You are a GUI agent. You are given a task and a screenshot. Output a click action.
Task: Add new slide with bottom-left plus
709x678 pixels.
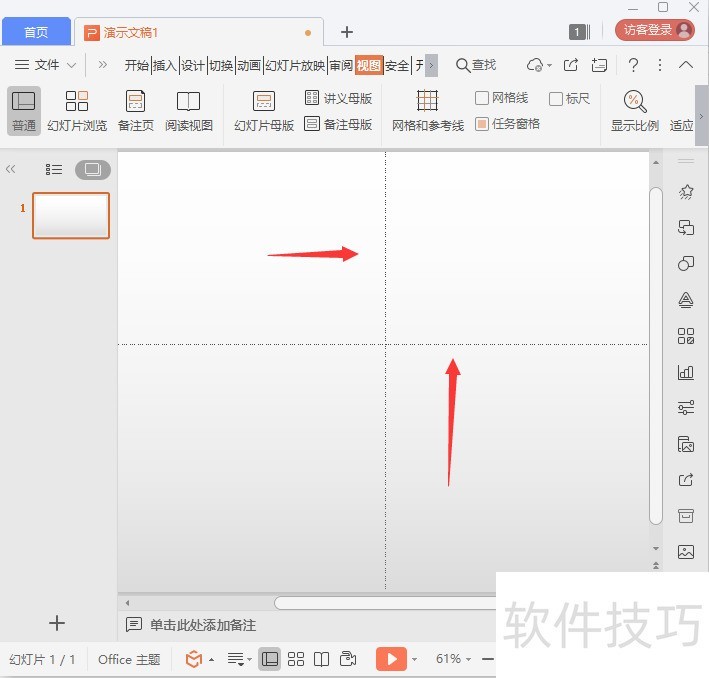click(57, 623)
